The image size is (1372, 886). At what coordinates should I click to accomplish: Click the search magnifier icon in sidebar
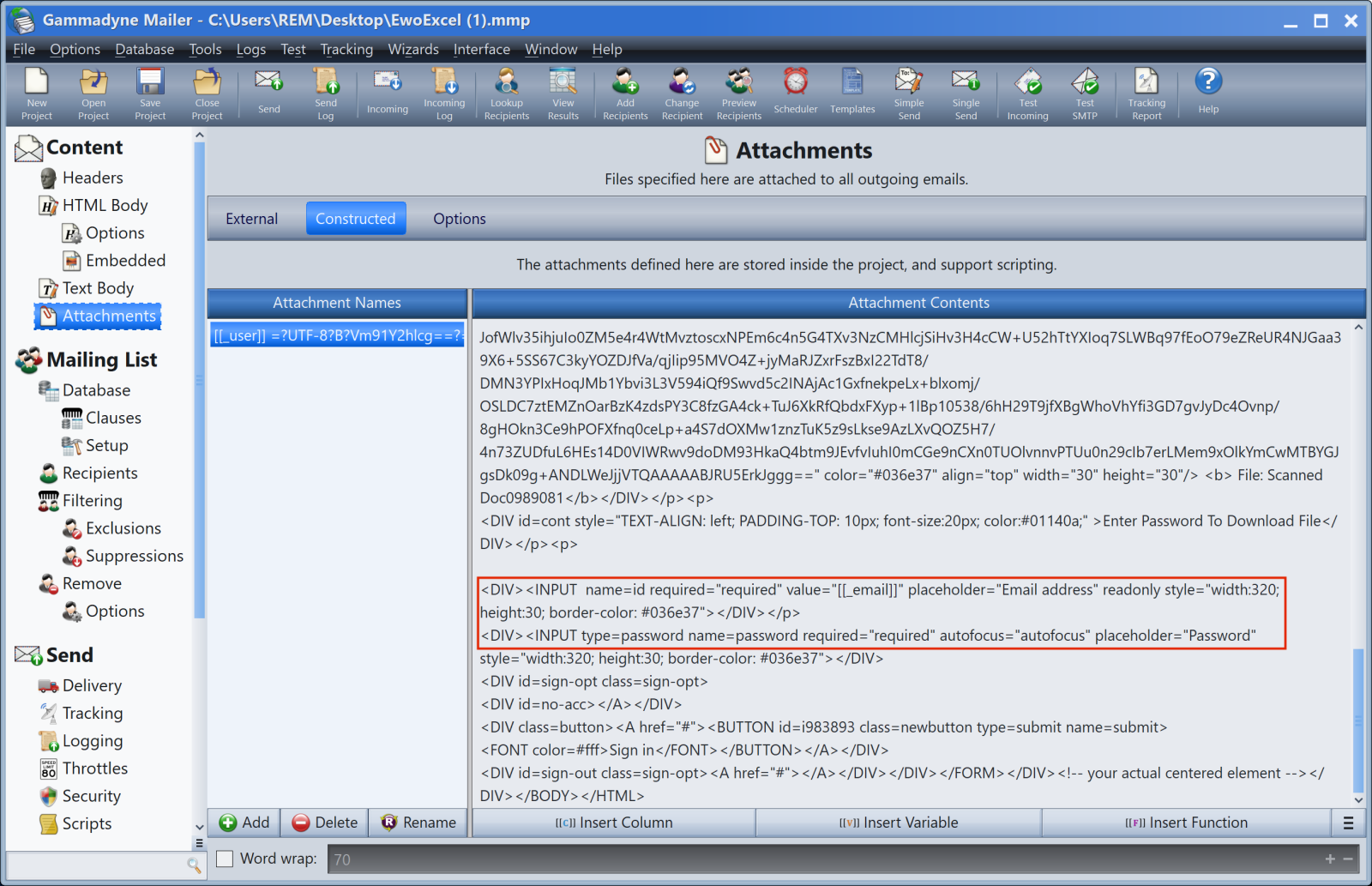[x=194, y=865]
